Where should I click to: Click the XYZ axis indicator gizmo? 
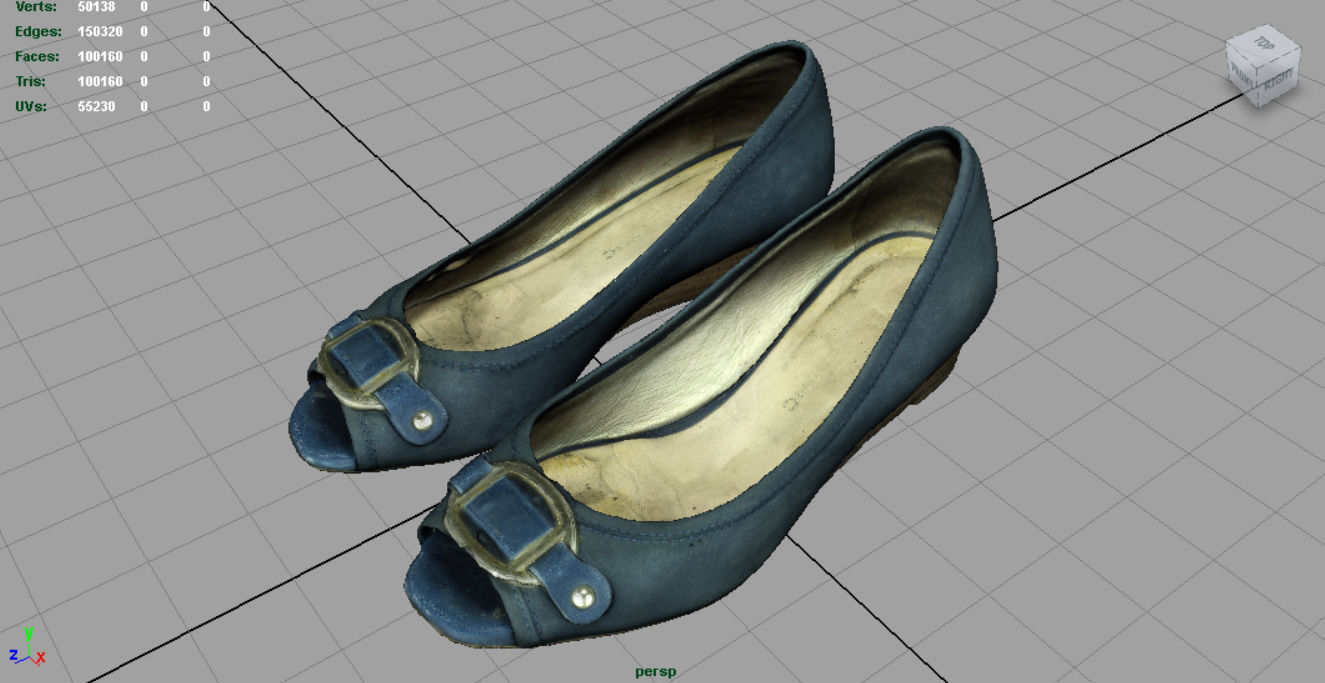(26, 646)
